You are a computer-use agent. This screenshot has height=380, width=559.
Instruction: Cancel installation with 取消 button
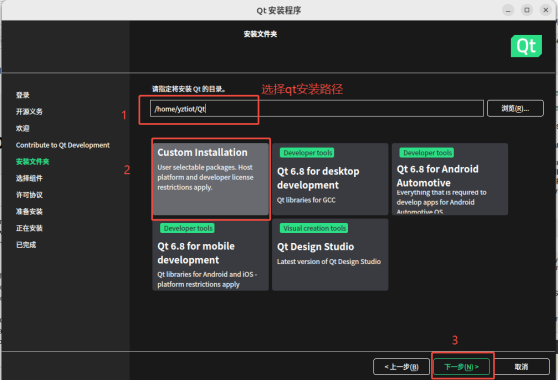click(x=521, y=367)
